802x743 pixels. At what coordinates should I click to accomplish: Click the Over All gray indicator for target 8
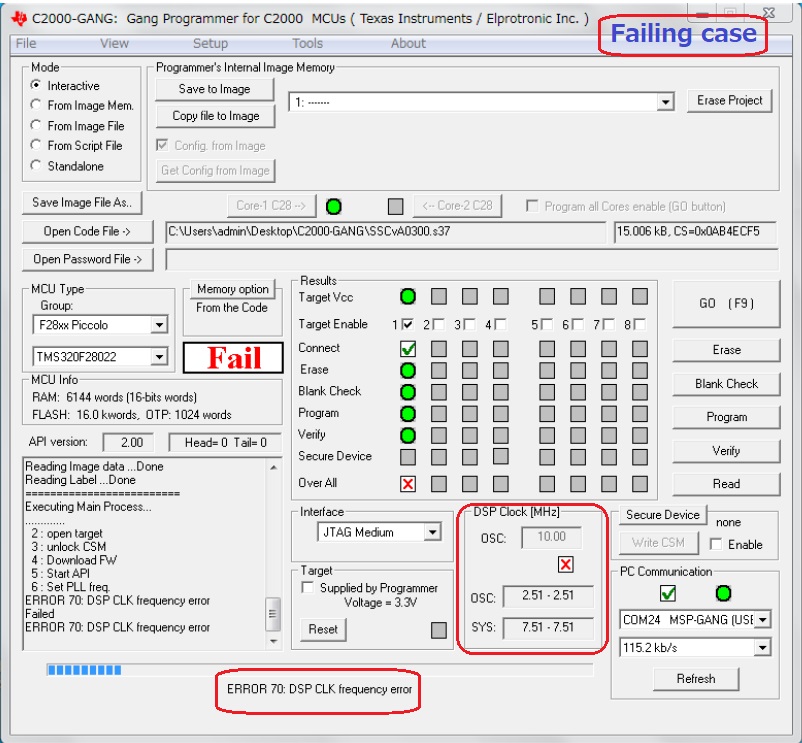(x=639, y=484)
